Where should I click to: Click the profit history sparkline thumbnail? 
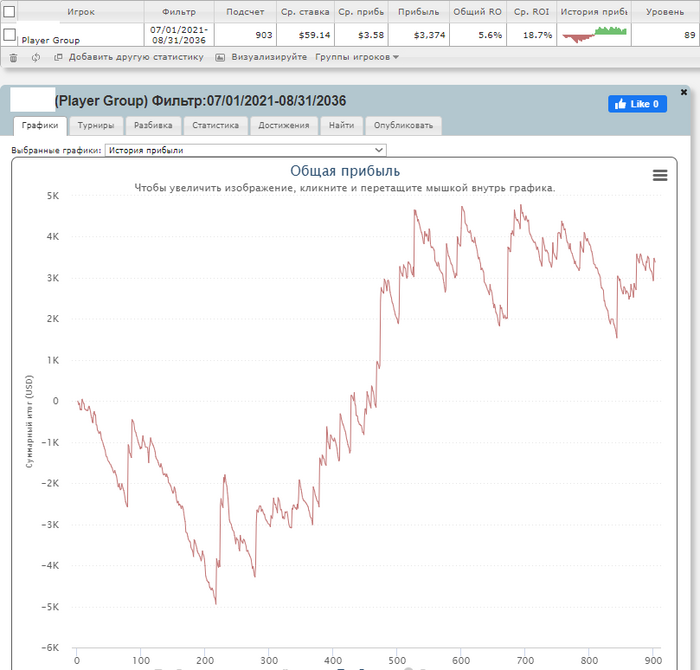(x=594, y=35)
